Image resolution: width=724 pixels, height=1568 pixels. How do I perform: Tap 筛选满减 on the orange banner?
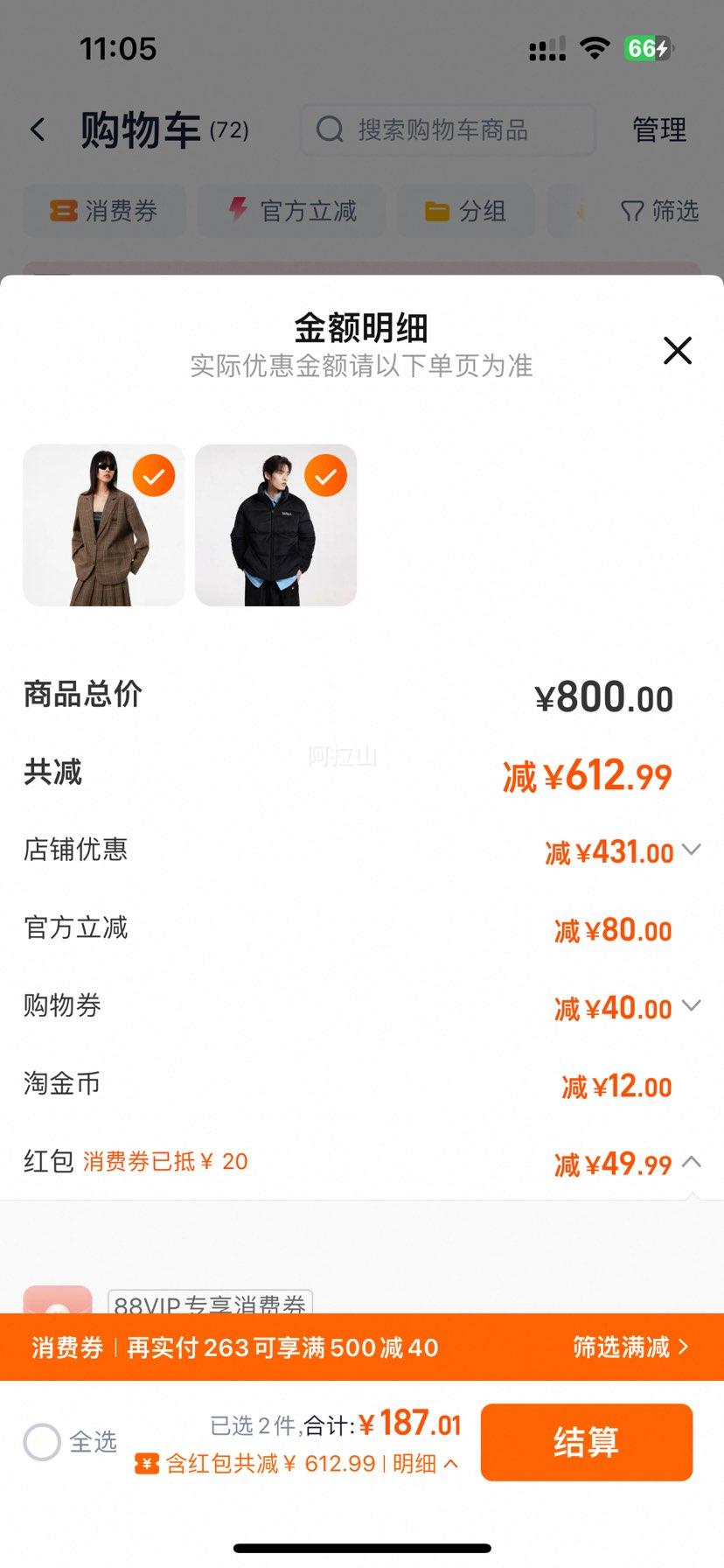coord(631,1347)
